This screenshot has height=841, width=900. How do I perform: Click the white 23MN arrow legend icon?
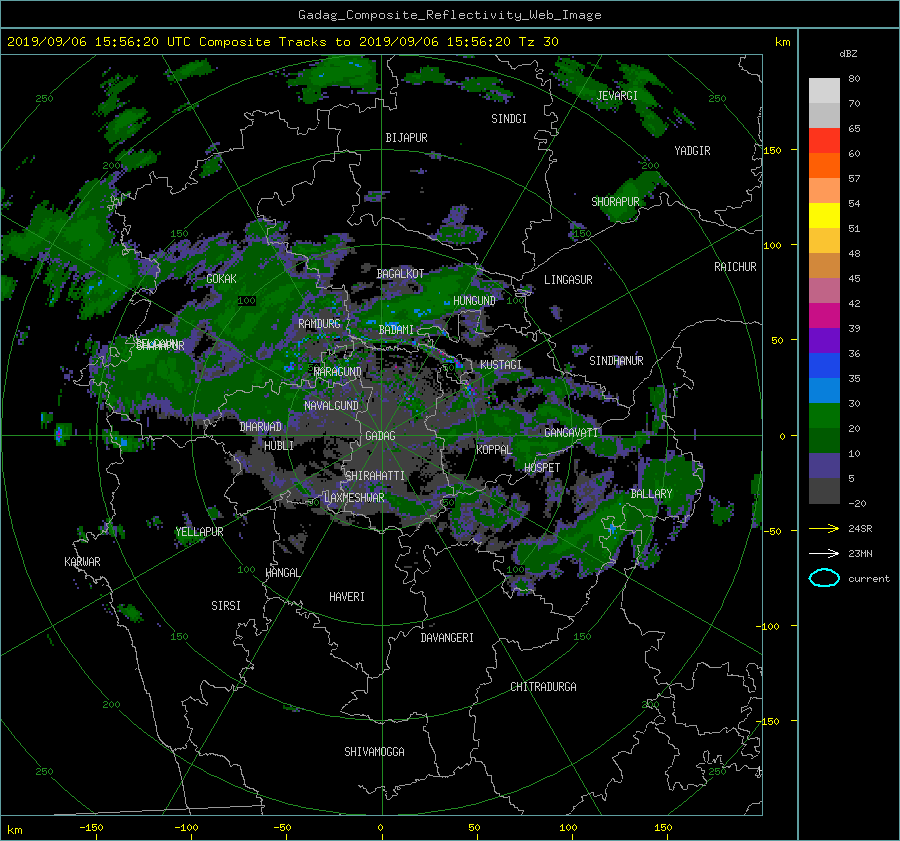824,553
